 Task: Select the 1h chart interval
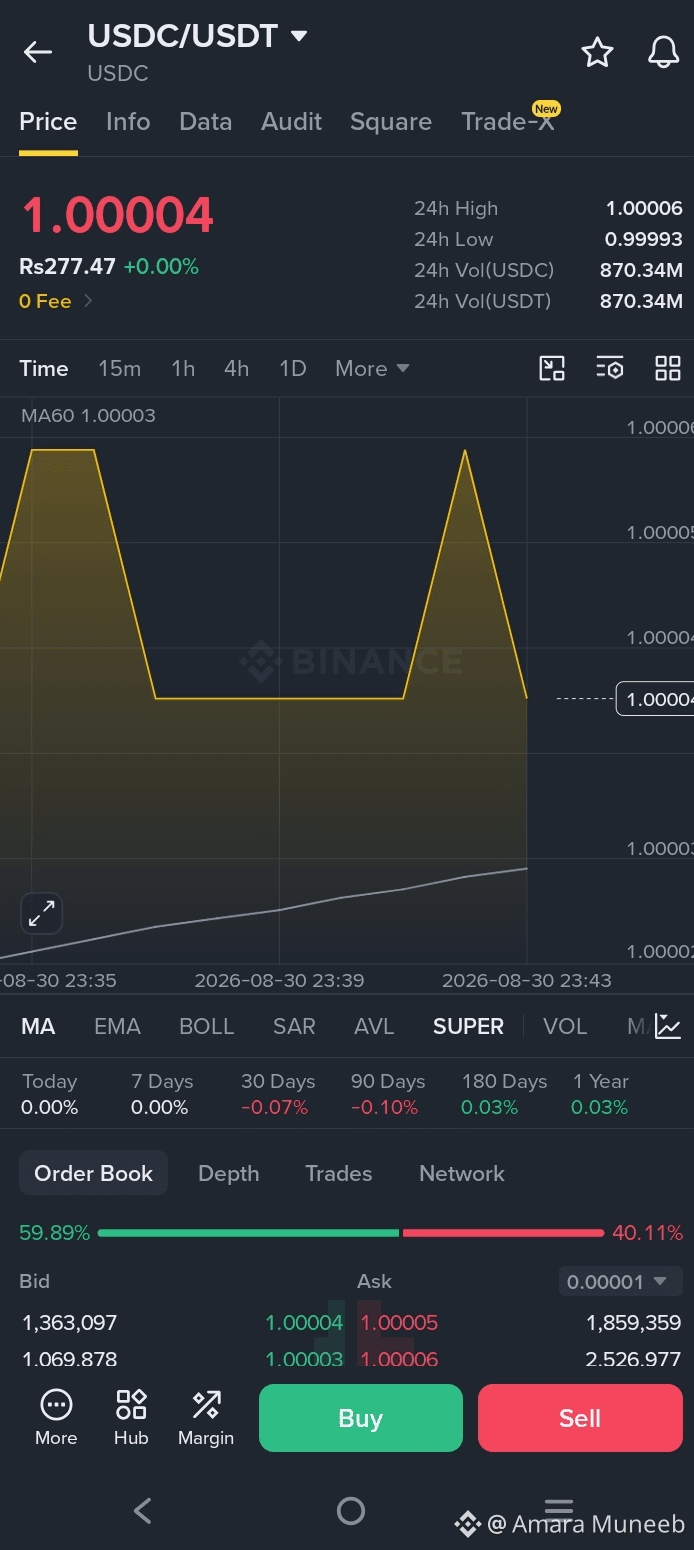click(183, 368)
